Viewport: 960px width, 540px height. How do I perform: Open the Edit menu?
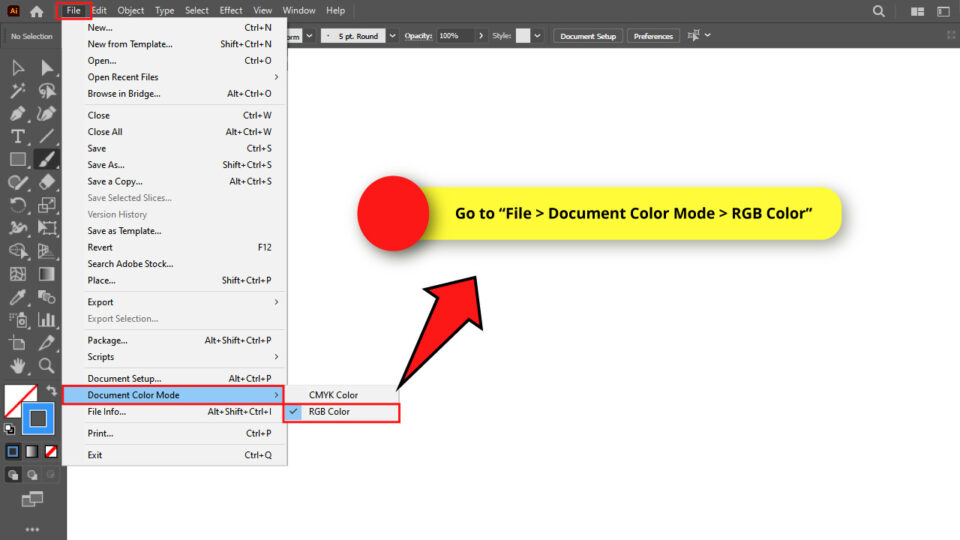click(99, 10)
